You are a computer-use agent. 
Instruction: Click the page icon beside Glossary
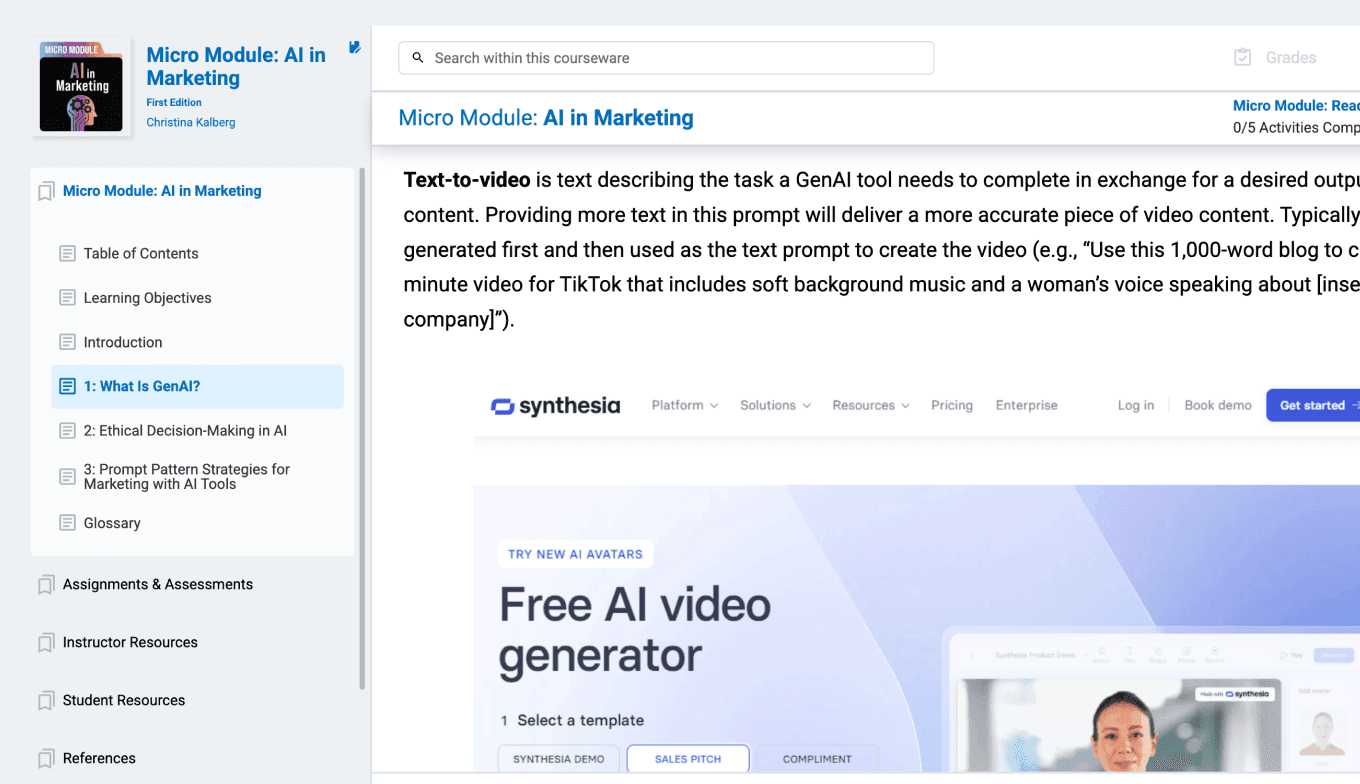pyautogui.click(x=67, y=523)
